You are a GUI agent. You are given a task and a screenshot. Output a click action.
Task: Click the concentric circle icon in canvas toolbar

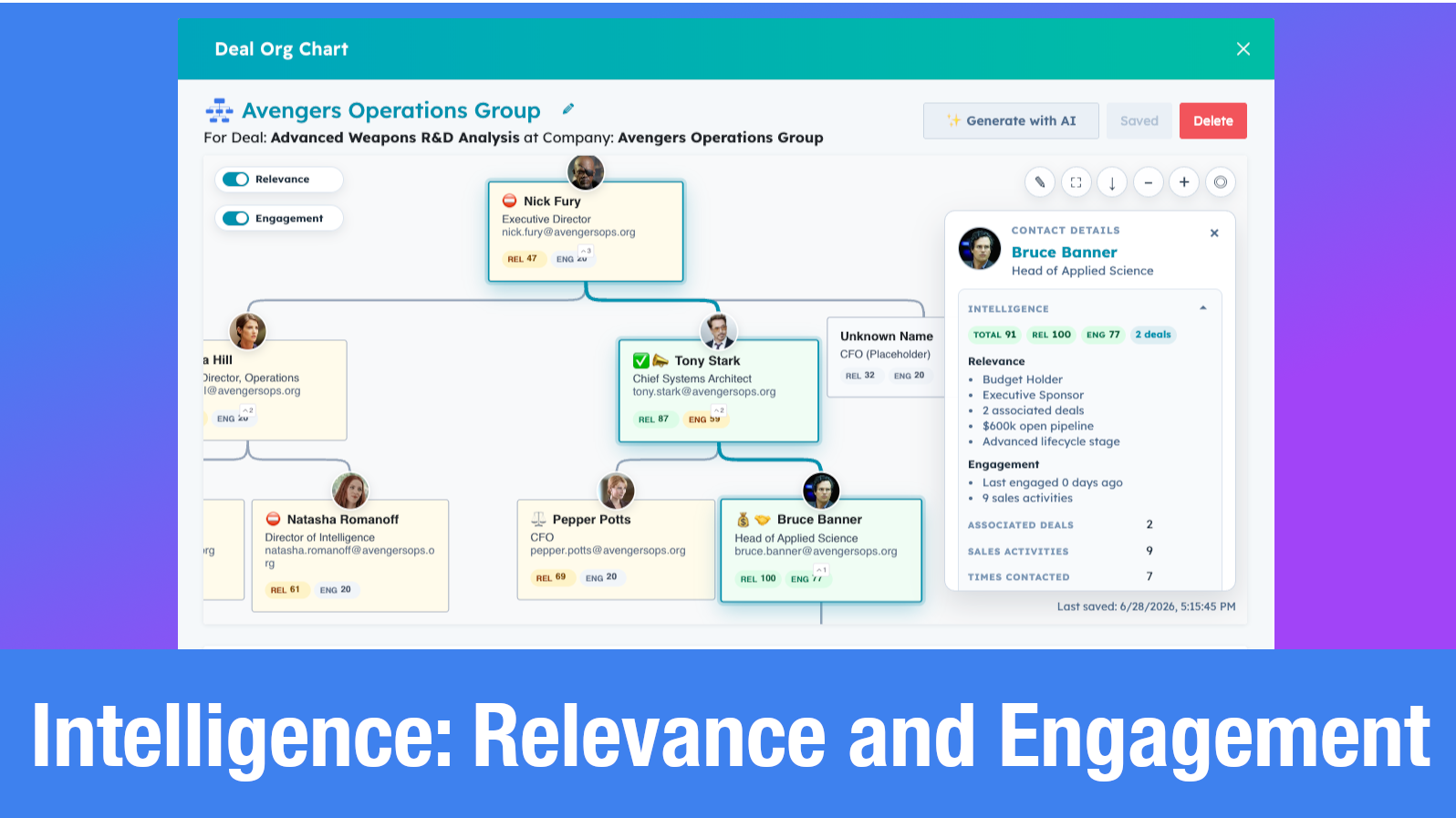(1221, 182)
